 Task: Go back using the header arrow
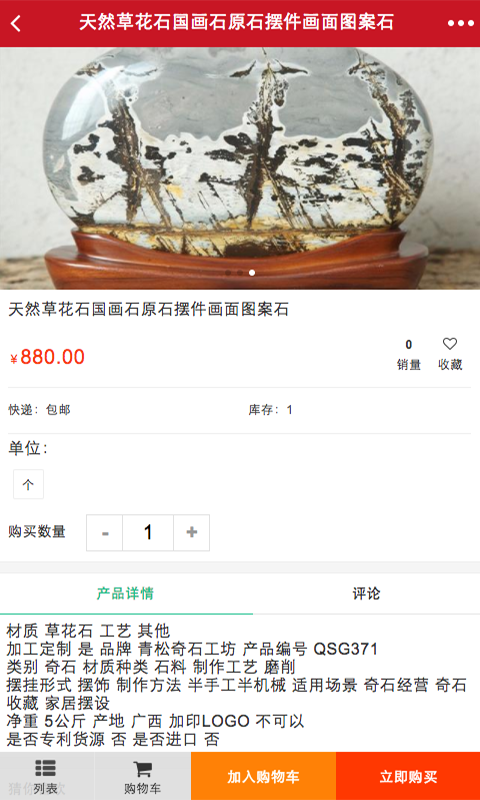16,23
